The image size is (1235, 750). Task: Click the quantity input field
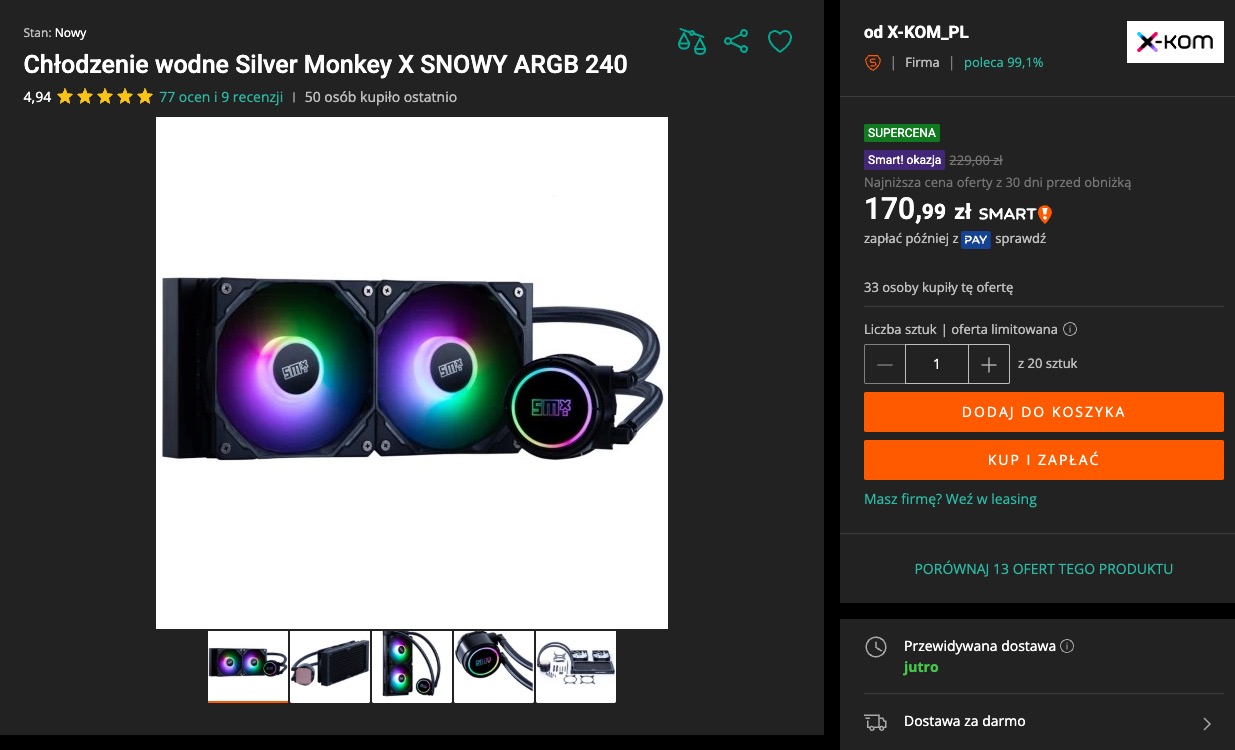pos(936,365)
